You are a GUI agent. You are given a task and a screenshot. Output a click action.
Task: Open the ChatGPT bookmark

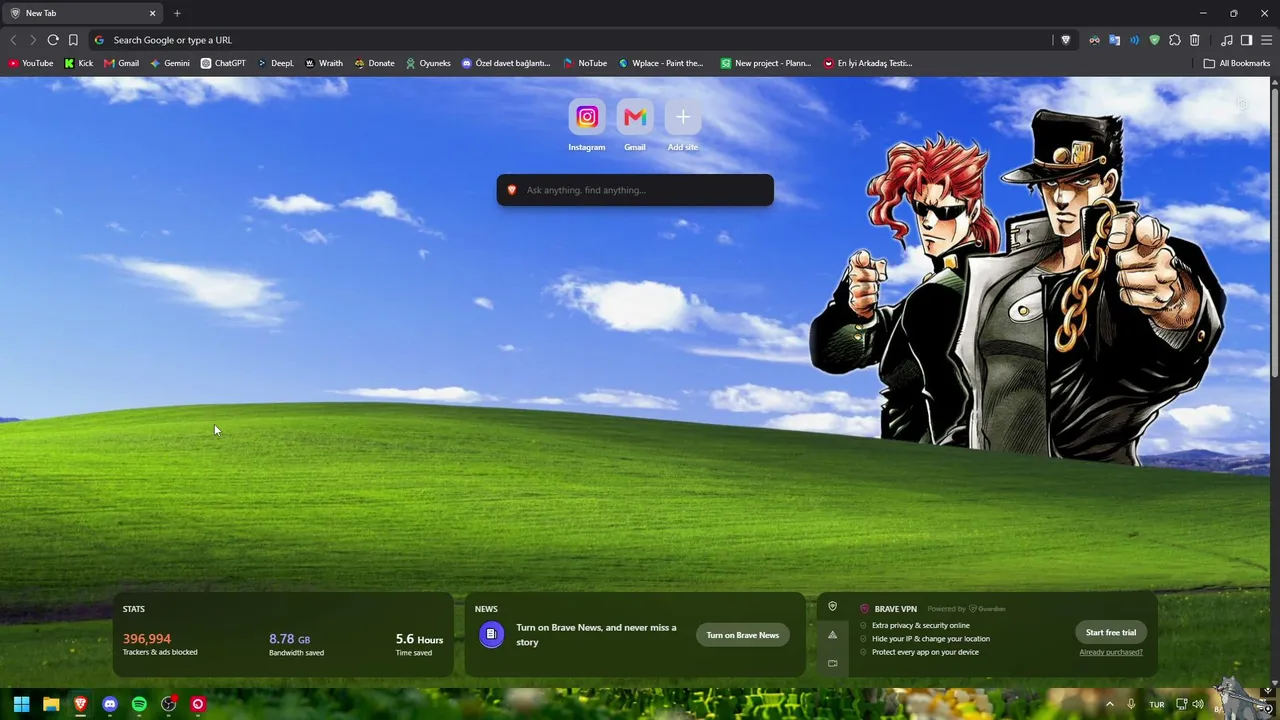pyautogui.click(x=223, y=63)
